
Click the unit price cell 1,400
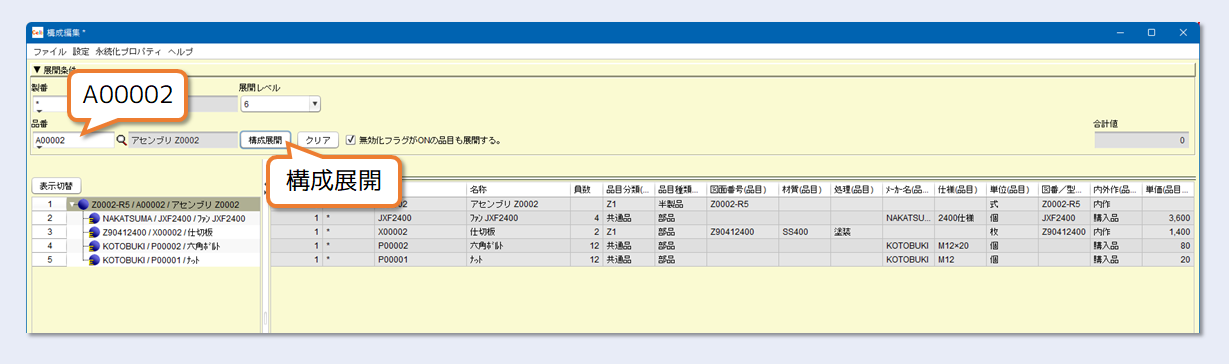click(1167, 231)
